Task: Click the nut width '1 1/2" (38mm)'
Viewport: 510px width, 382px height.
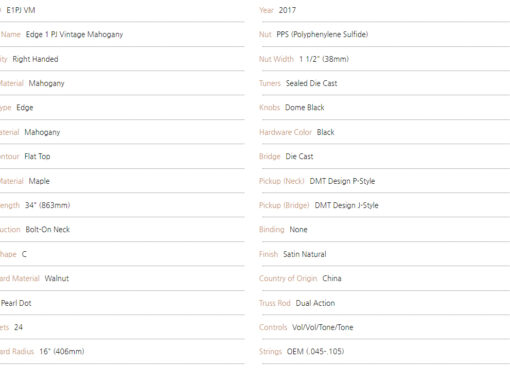Action: (324, 59)
